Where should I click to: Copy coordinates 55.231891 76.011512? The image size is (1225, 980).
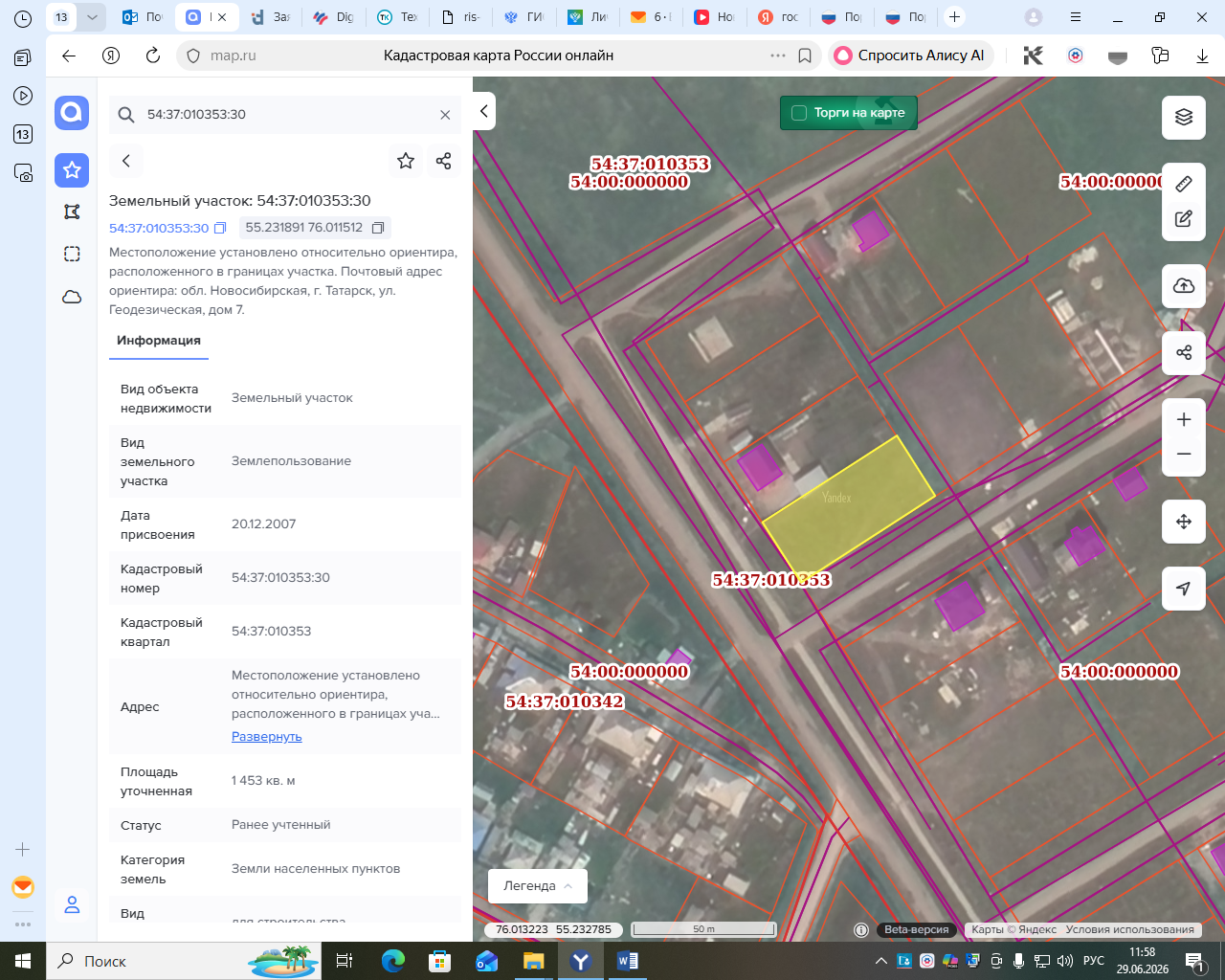tap(378, 228)
